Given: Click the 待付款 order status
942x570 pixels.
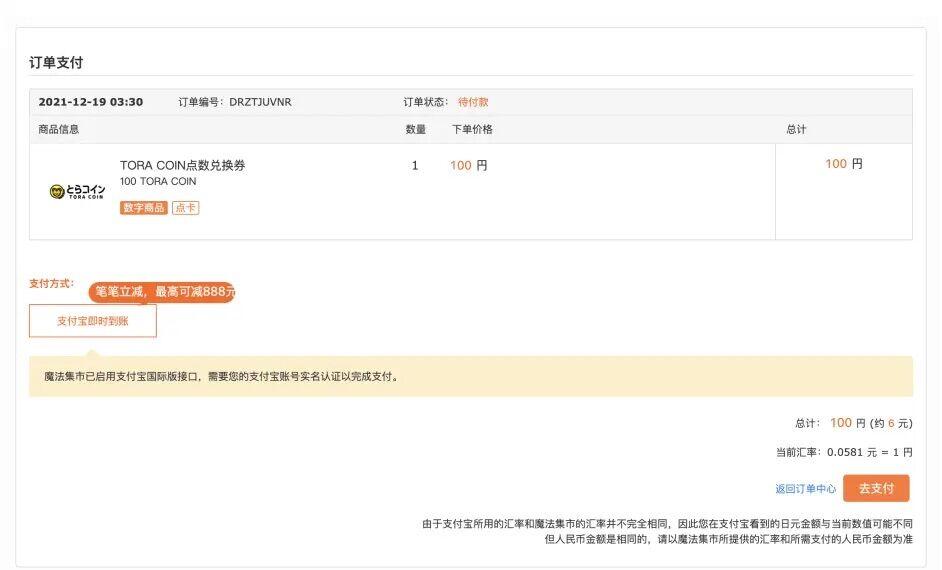Looking at the screenshot, I should (x=473, y=102).
